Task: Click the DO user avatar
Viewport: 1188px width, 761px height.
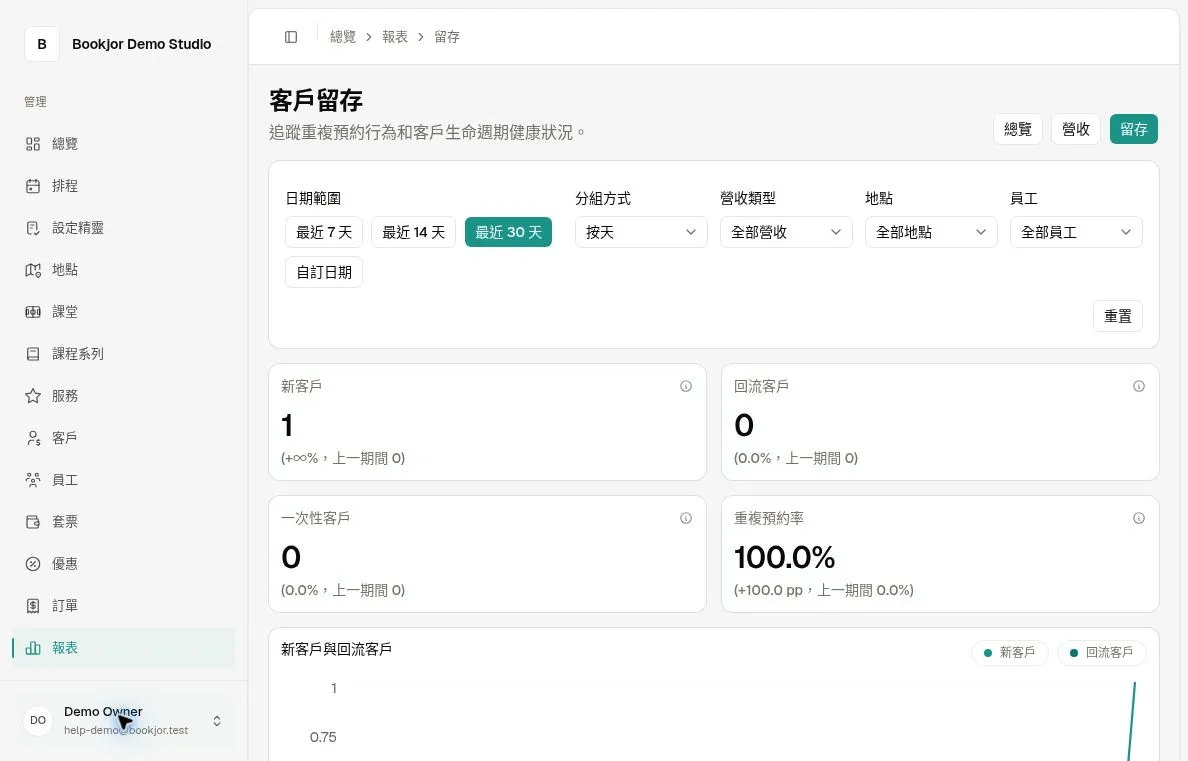Action: pos(38,720)
